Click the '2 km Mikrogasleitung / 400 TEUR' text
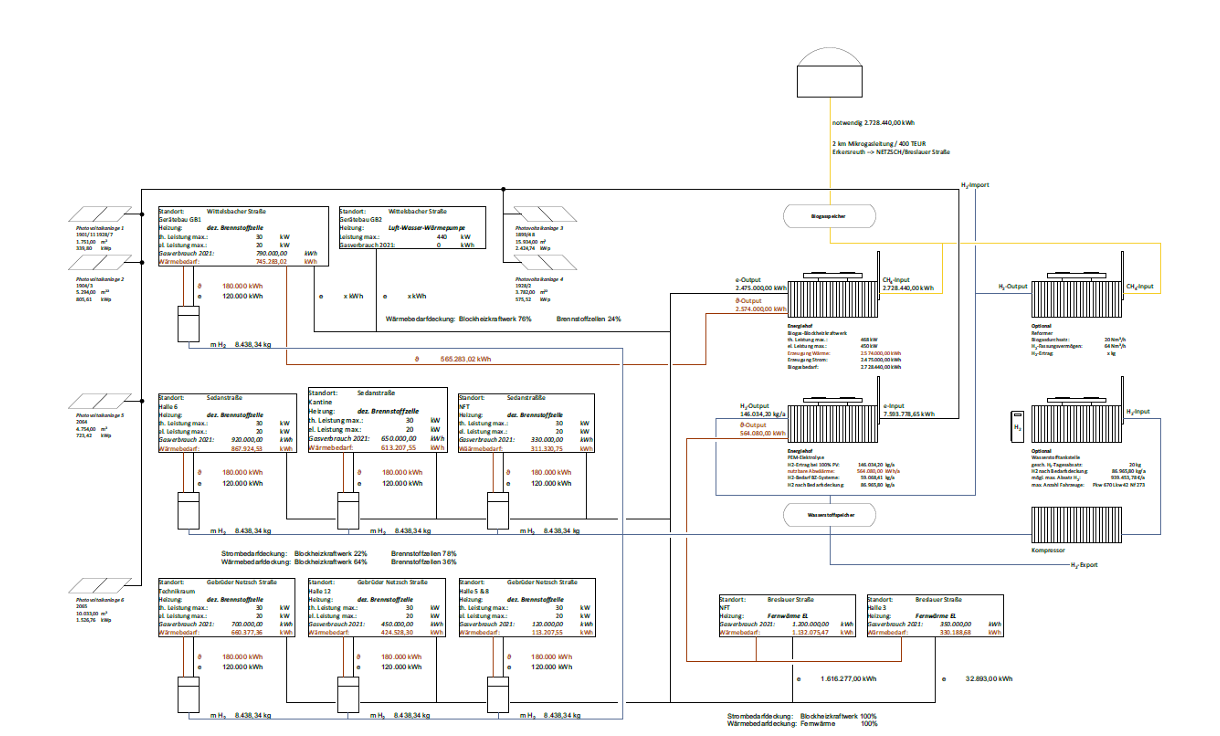The height and width of the screenshot is (736, 1220). click(877, 143)
